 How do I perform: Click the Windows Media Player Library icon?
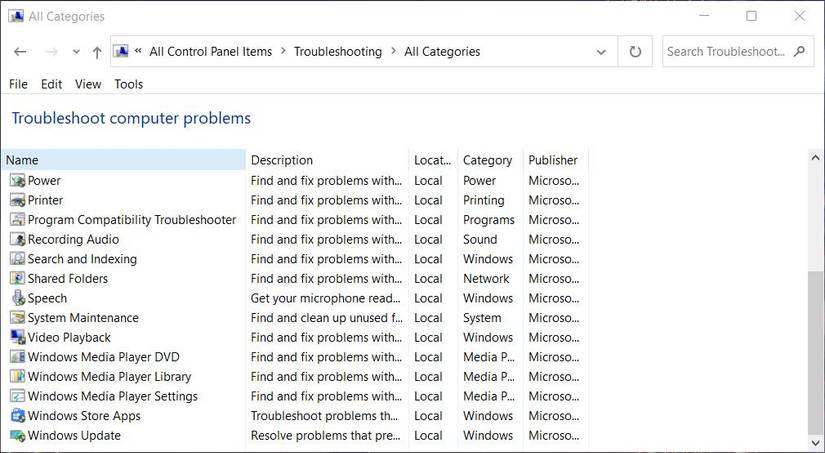(17, 377)
